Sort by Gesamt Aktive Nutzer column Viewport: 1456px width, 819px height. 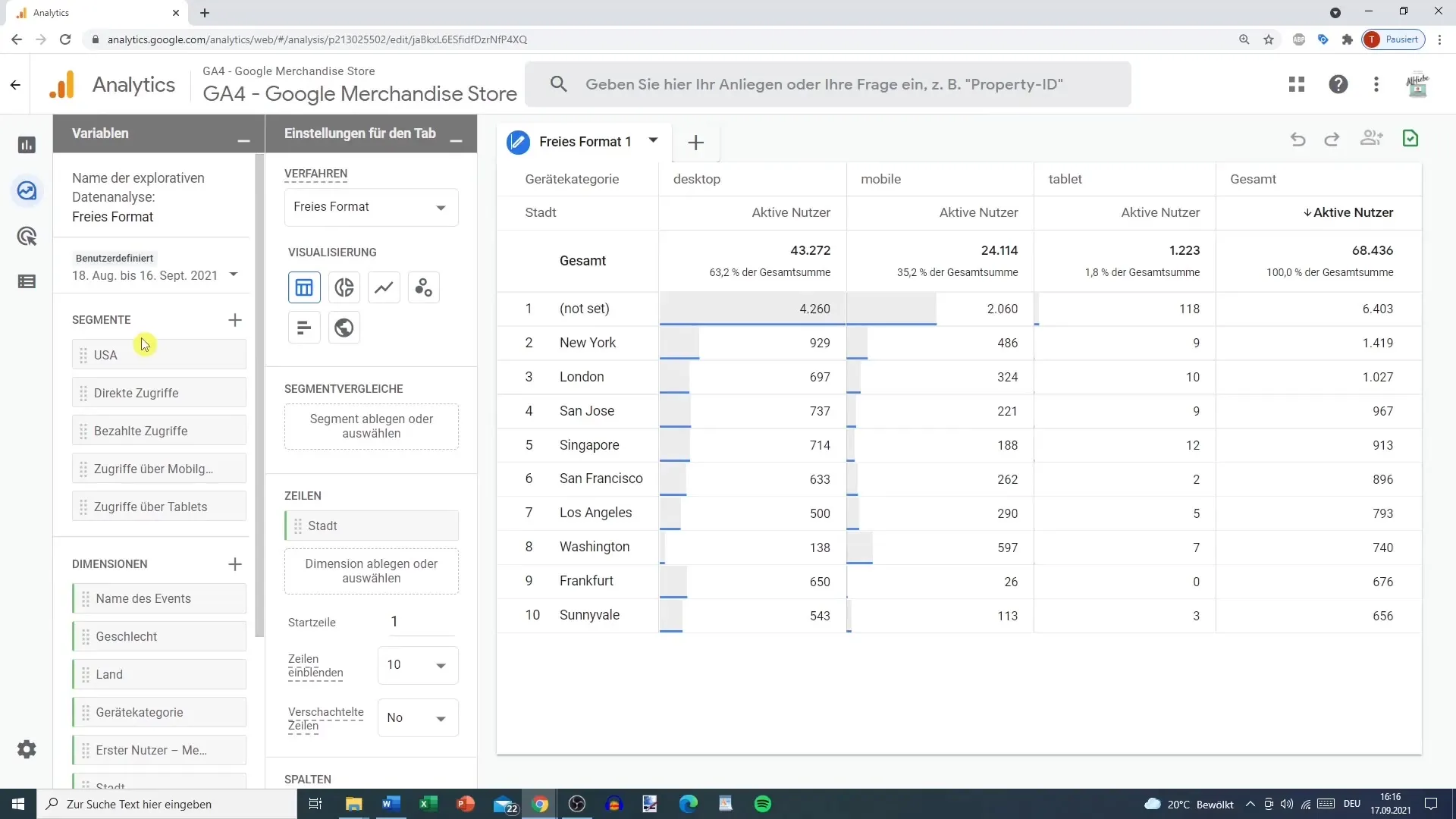point(1348,212)
